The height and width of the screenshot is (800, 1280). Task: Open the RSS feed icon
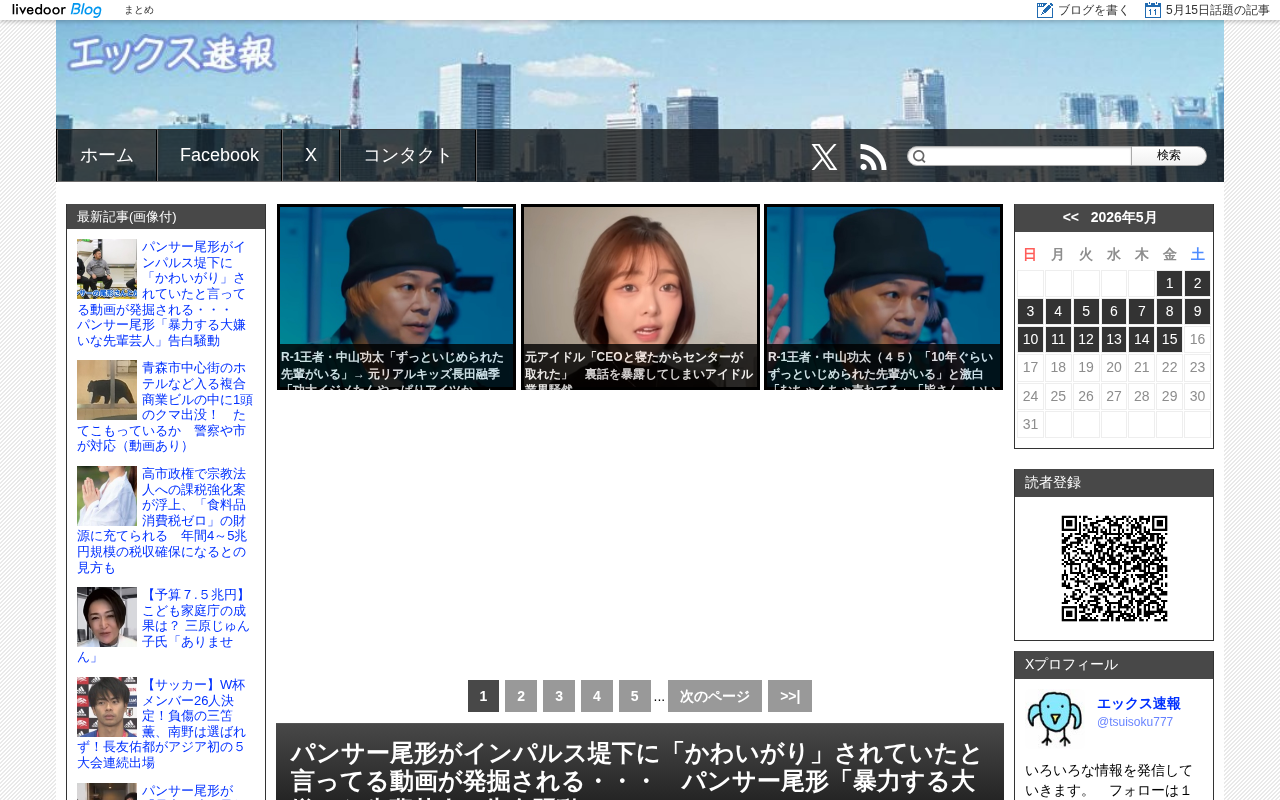click(x=873, y=157)
